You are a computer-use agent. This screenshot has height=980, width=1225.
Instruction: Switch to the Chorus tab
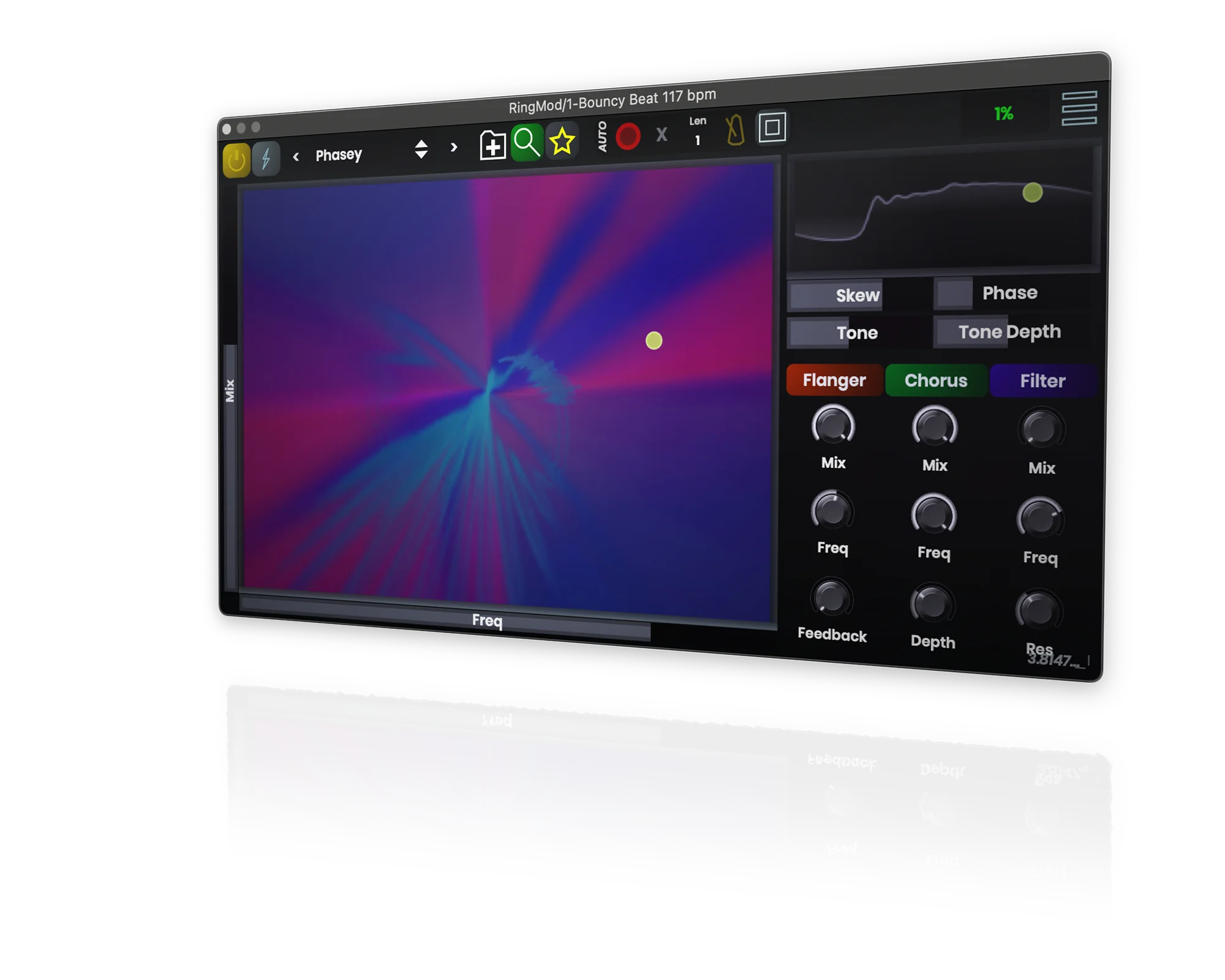point(935,380)
